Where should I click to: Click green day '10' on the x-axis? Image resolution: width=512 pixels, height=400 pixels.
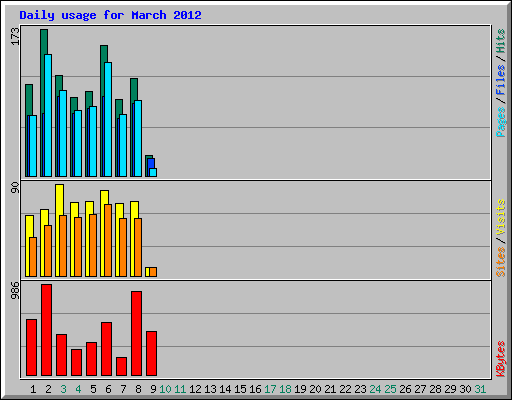click(165, 389)
